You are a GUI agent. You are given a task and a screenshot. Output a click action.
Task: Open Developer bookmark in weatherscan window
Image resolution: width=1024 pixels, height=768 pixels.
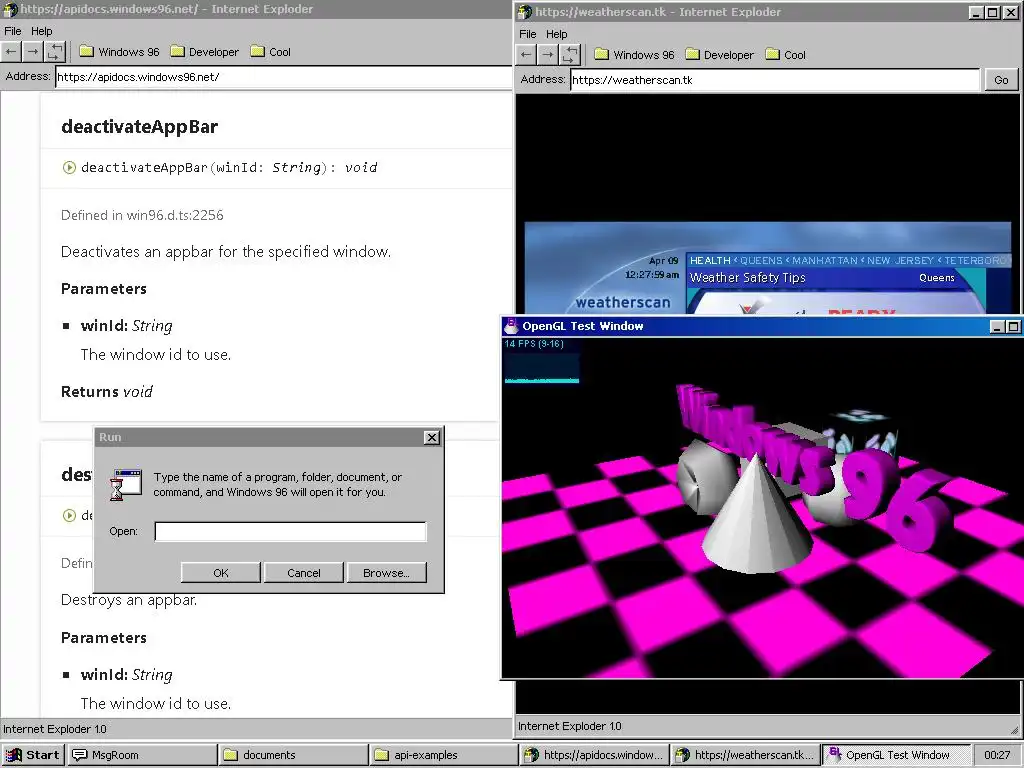click(720, 55)
